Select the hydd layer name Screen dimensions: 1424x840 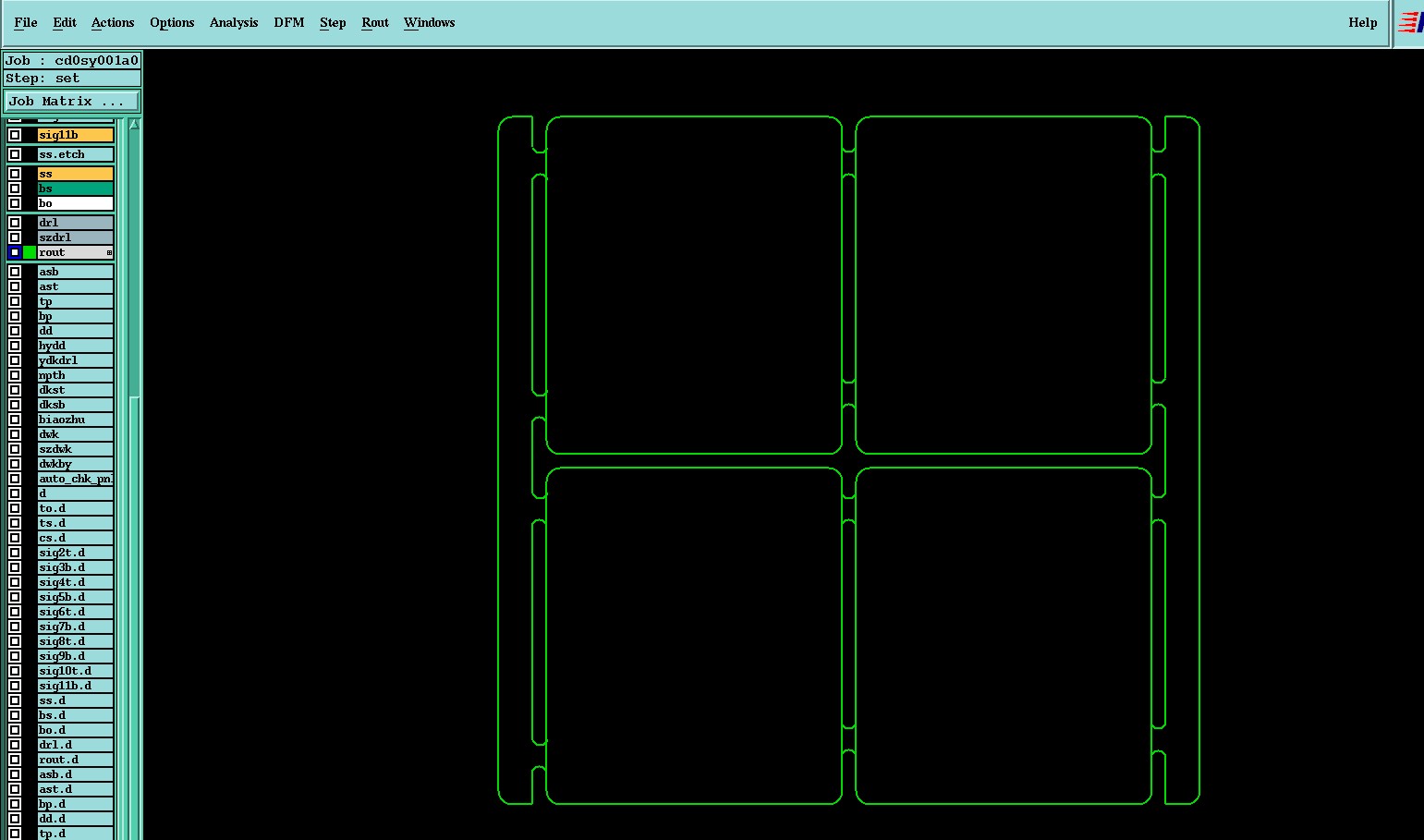76,346
